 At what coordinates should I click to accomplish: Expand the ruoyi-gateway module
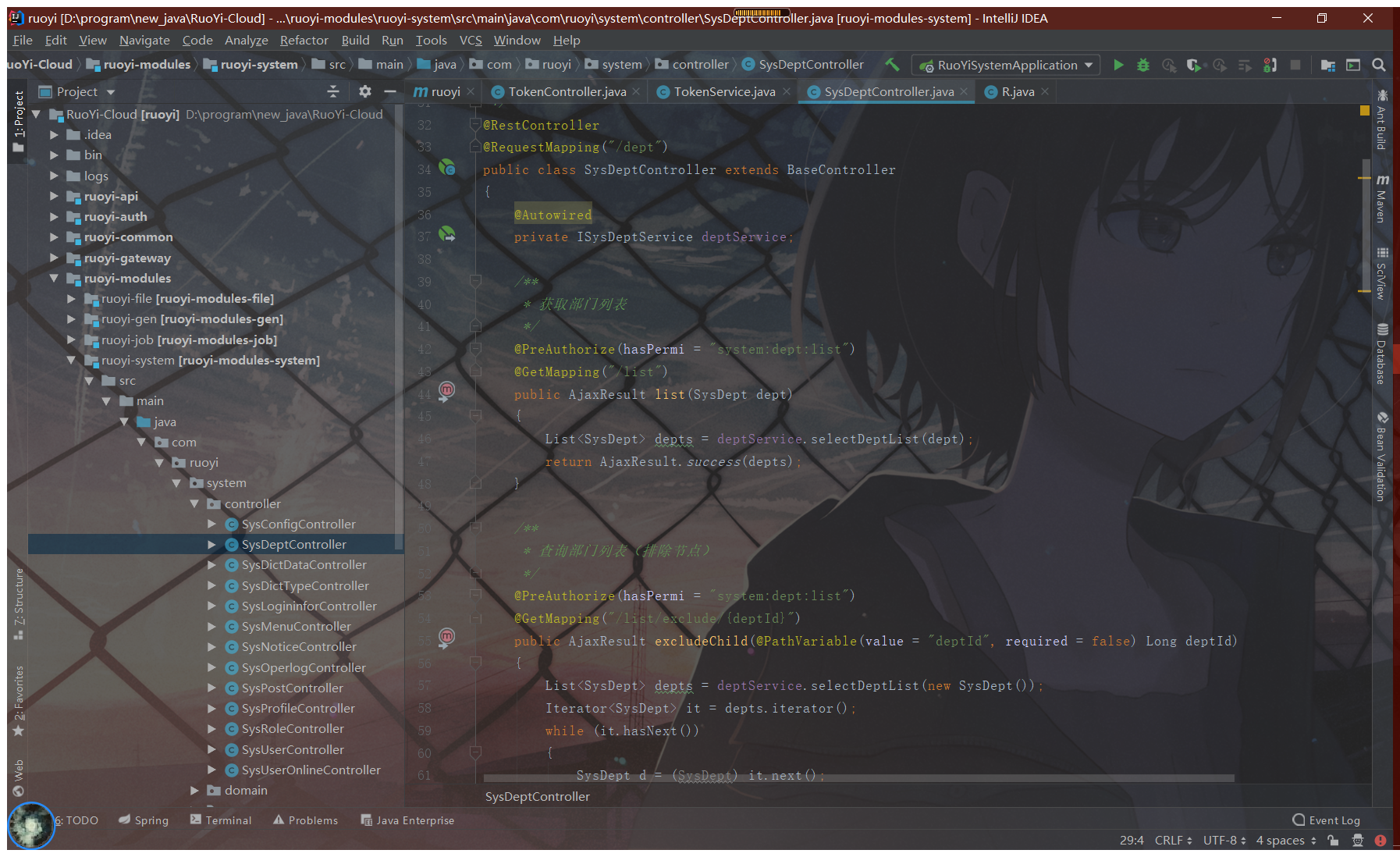[x=54, y=258]
